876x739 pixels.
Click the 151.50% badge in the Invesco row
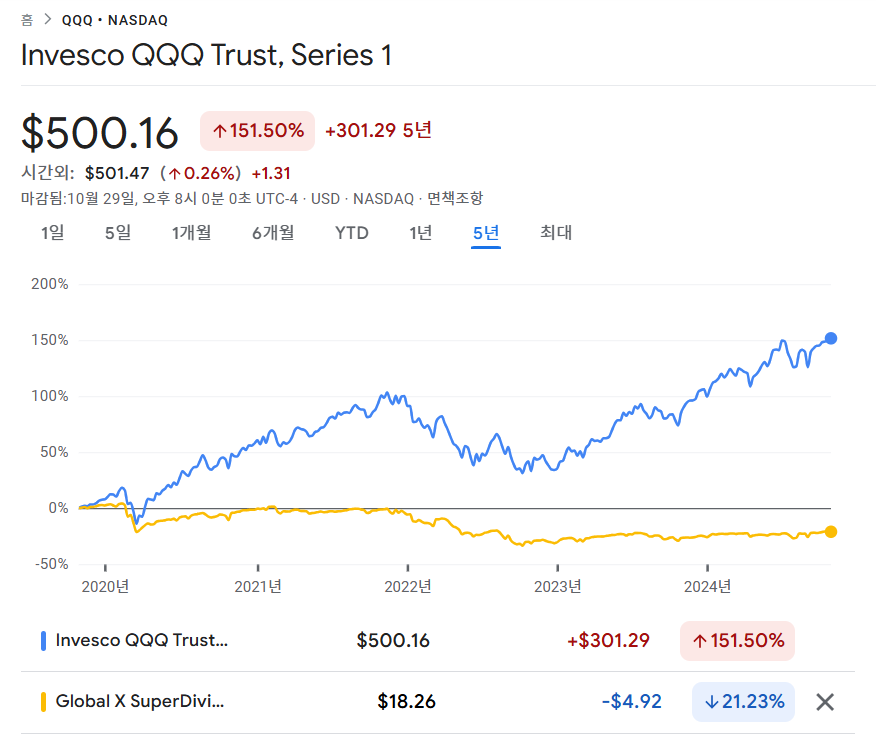pyautogui.click(x=737, y=641)
